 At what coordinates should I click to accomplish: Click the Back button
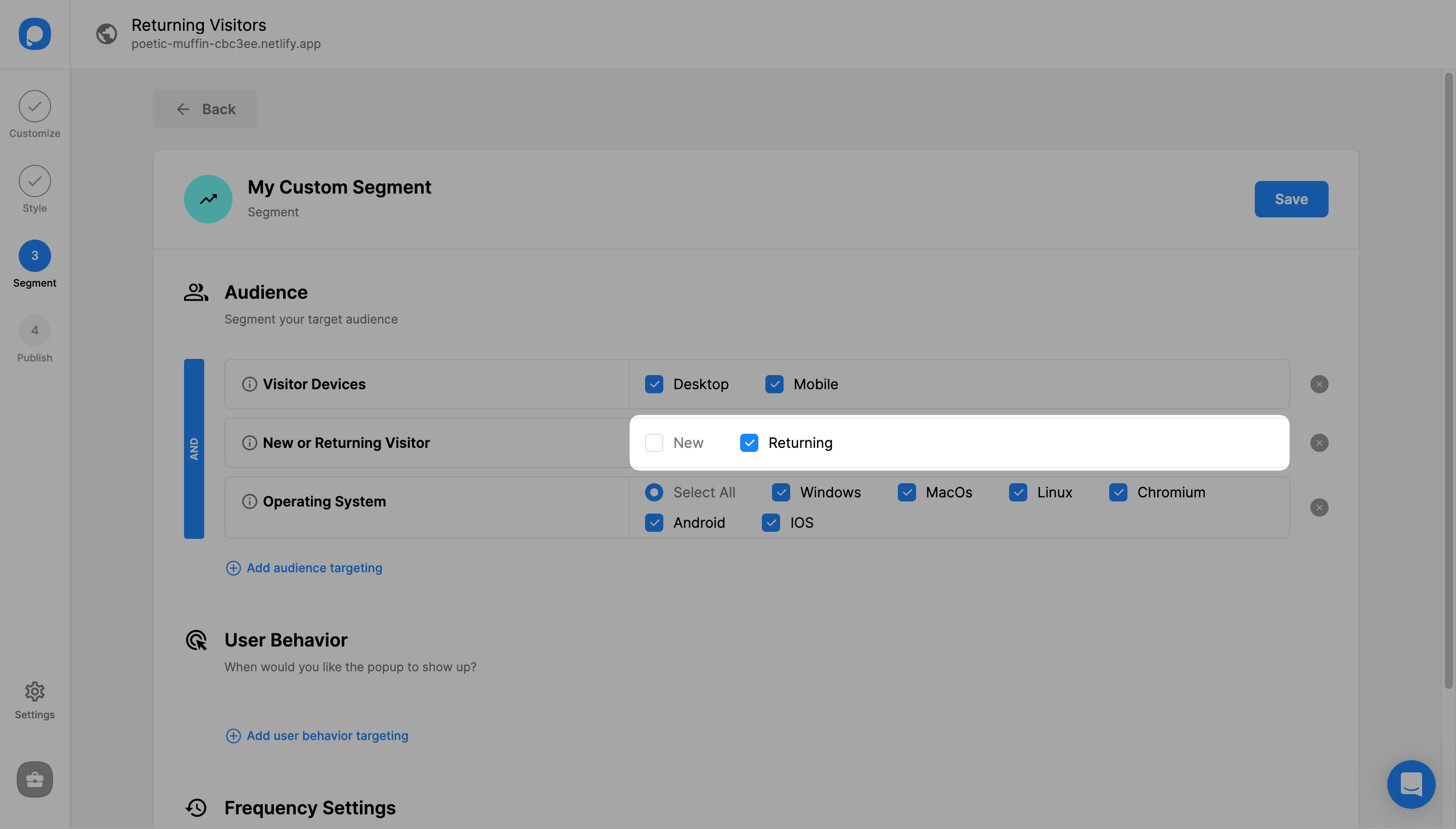(x=205, y=109)
